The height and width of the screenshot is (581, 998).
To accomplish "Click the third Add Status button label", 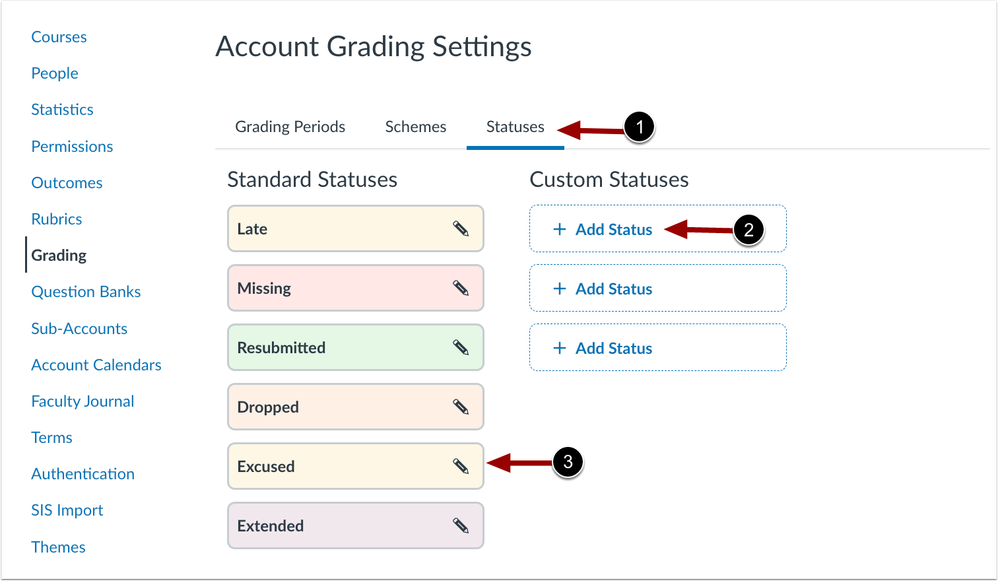I will pyautogui.click(x=614, y=348).
